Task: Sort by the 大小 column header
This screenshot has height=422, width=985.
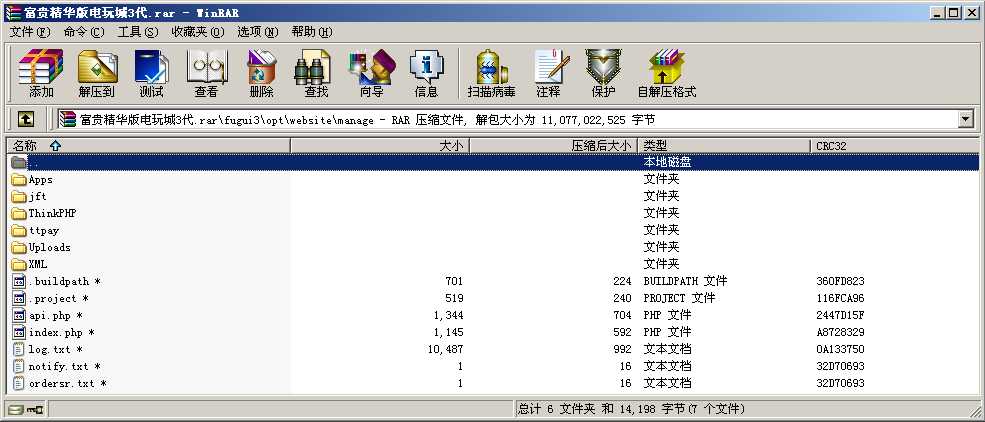Action: pos(380,146)
